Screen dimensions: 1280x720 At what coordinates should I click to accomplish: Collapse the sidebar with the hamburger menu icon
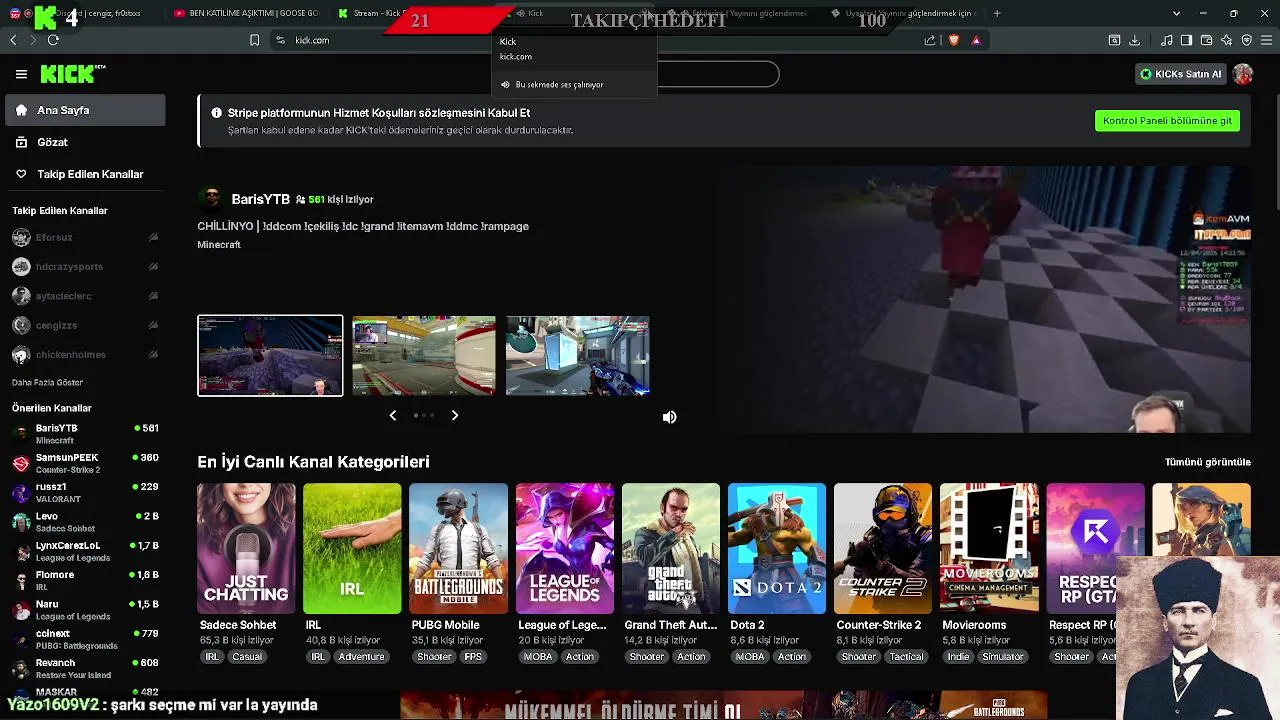pos(21,74)
